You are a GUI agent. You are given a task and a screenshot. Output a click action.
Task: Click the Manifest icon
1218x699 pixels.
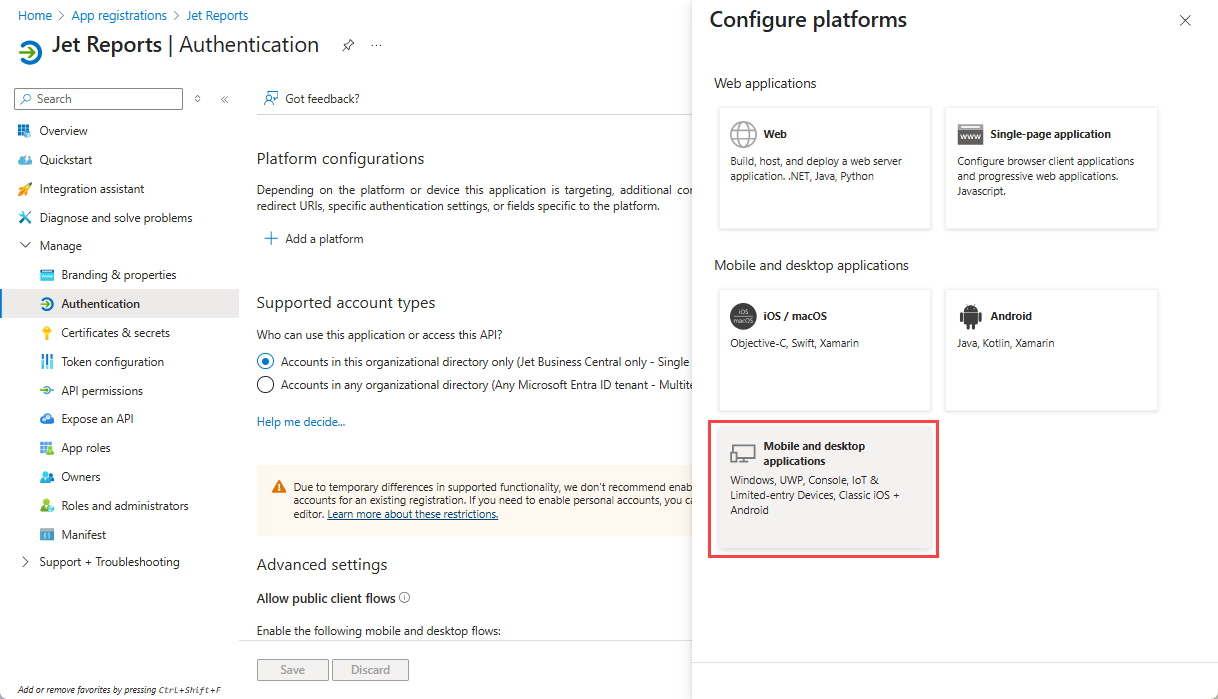(x=47, y=535)
